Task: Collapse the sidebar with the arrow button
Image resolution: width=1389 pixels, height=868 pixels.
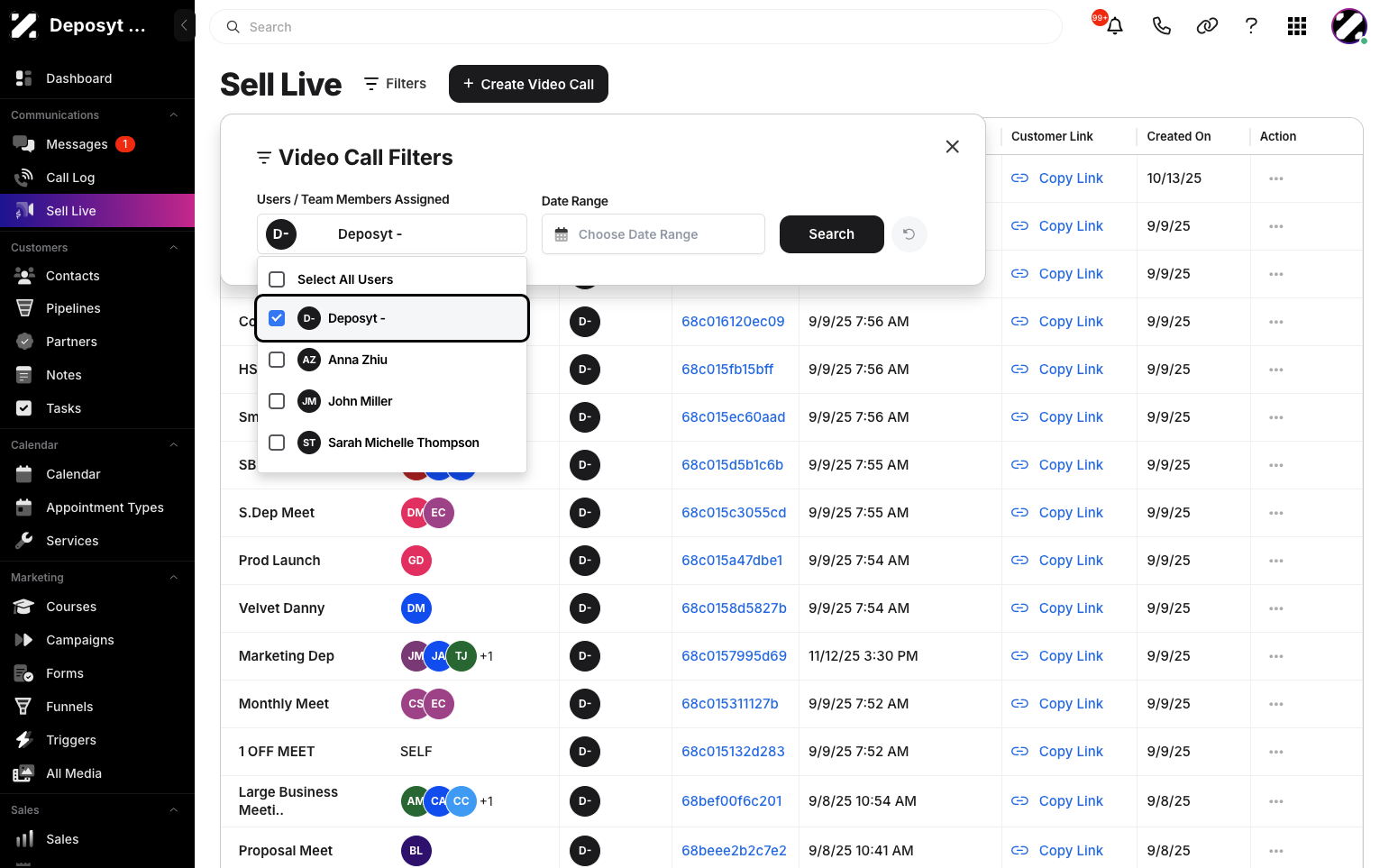Action: (x=184, y=25)
